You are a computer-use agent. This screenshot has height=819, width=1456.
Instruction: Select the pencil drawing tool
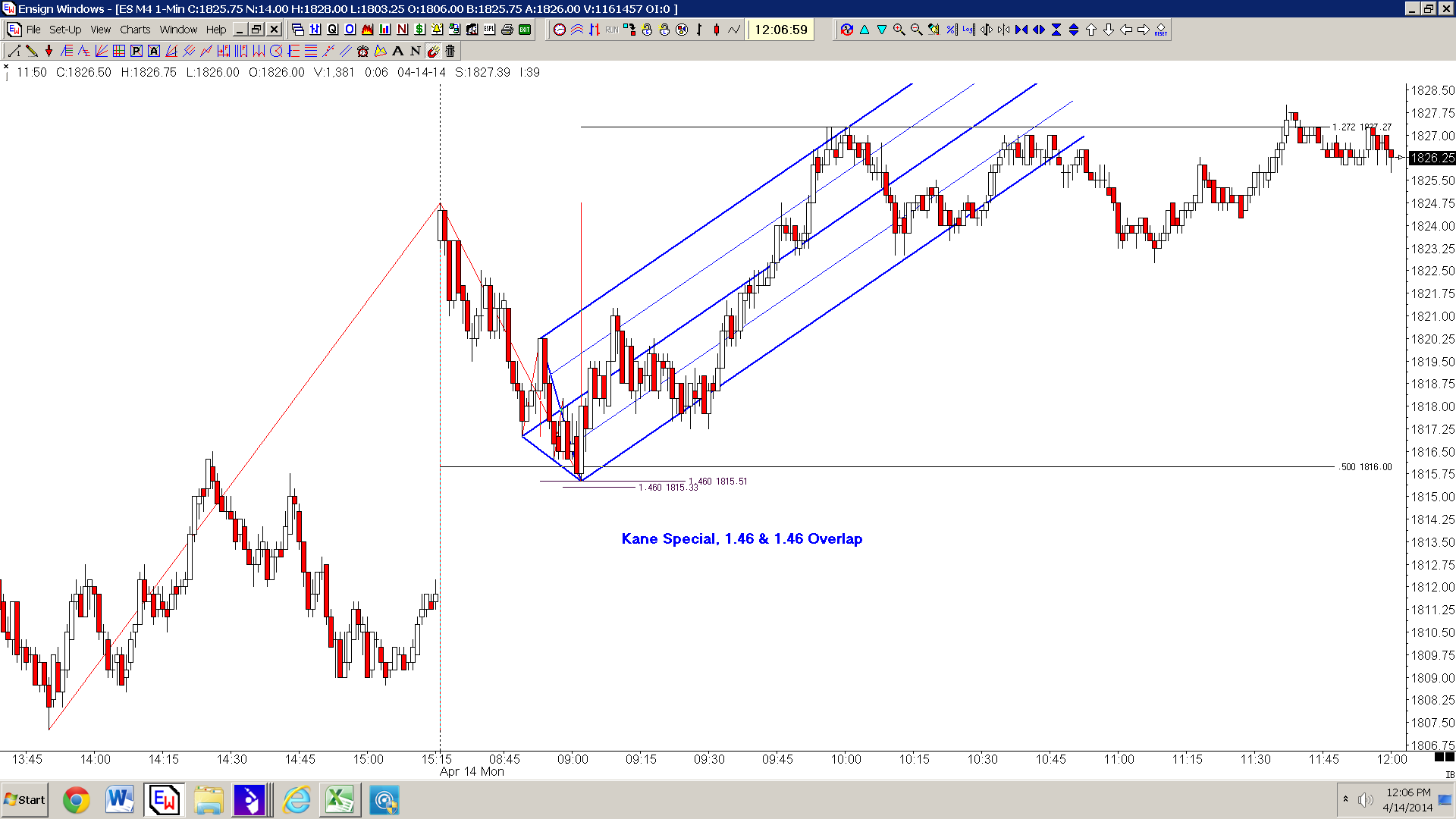pos(31,51)
